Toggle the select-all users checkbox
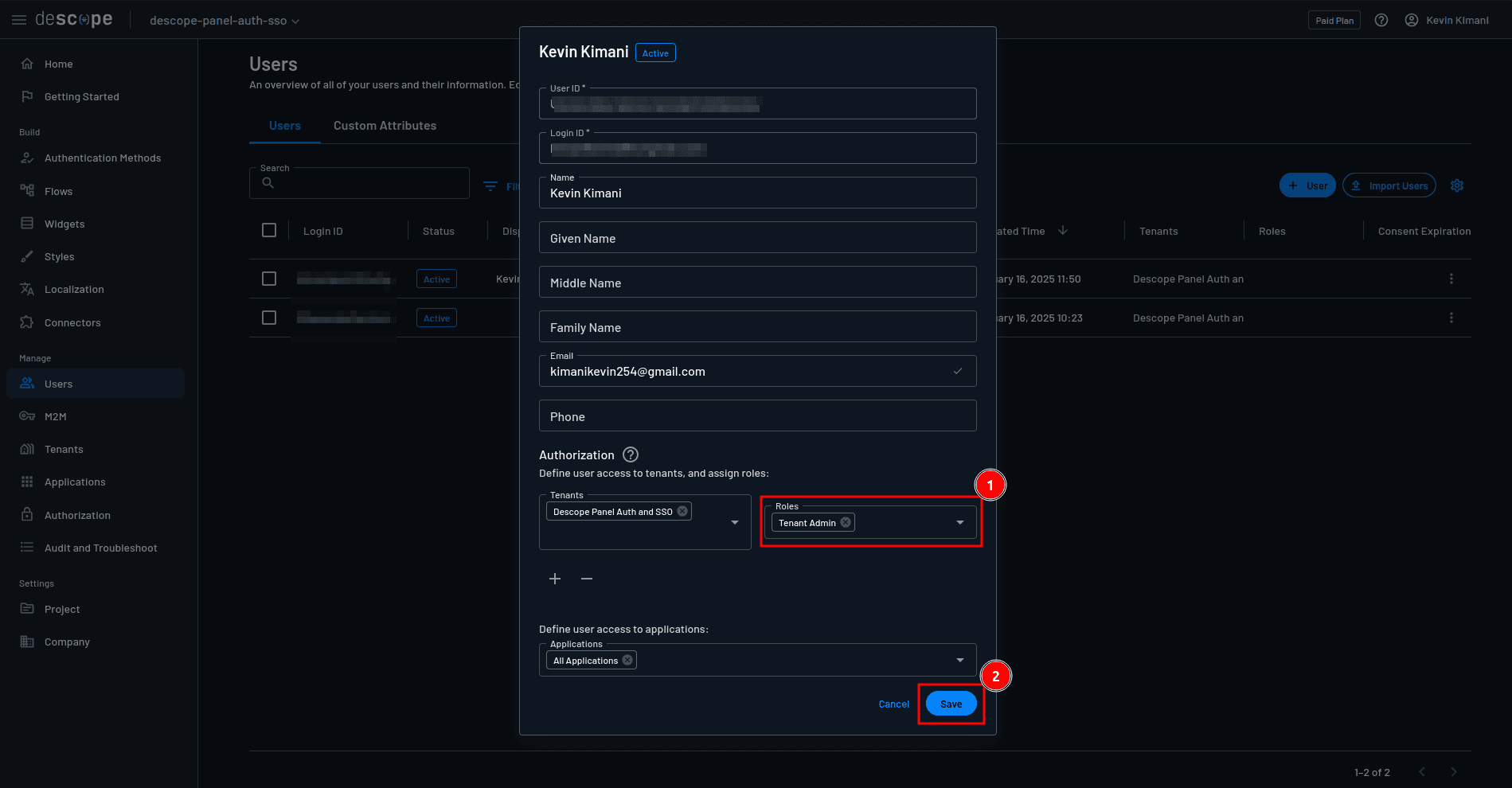Image resolution: width=1512 pixels, height=788 pixels. (x=269, y=230)
